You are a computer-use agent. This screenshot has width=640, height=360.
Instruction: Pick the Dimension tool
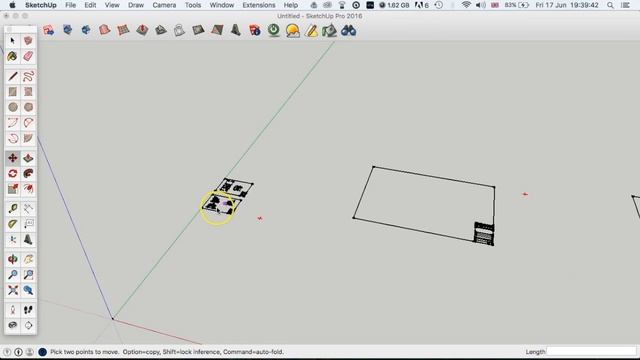pos(28,209)
